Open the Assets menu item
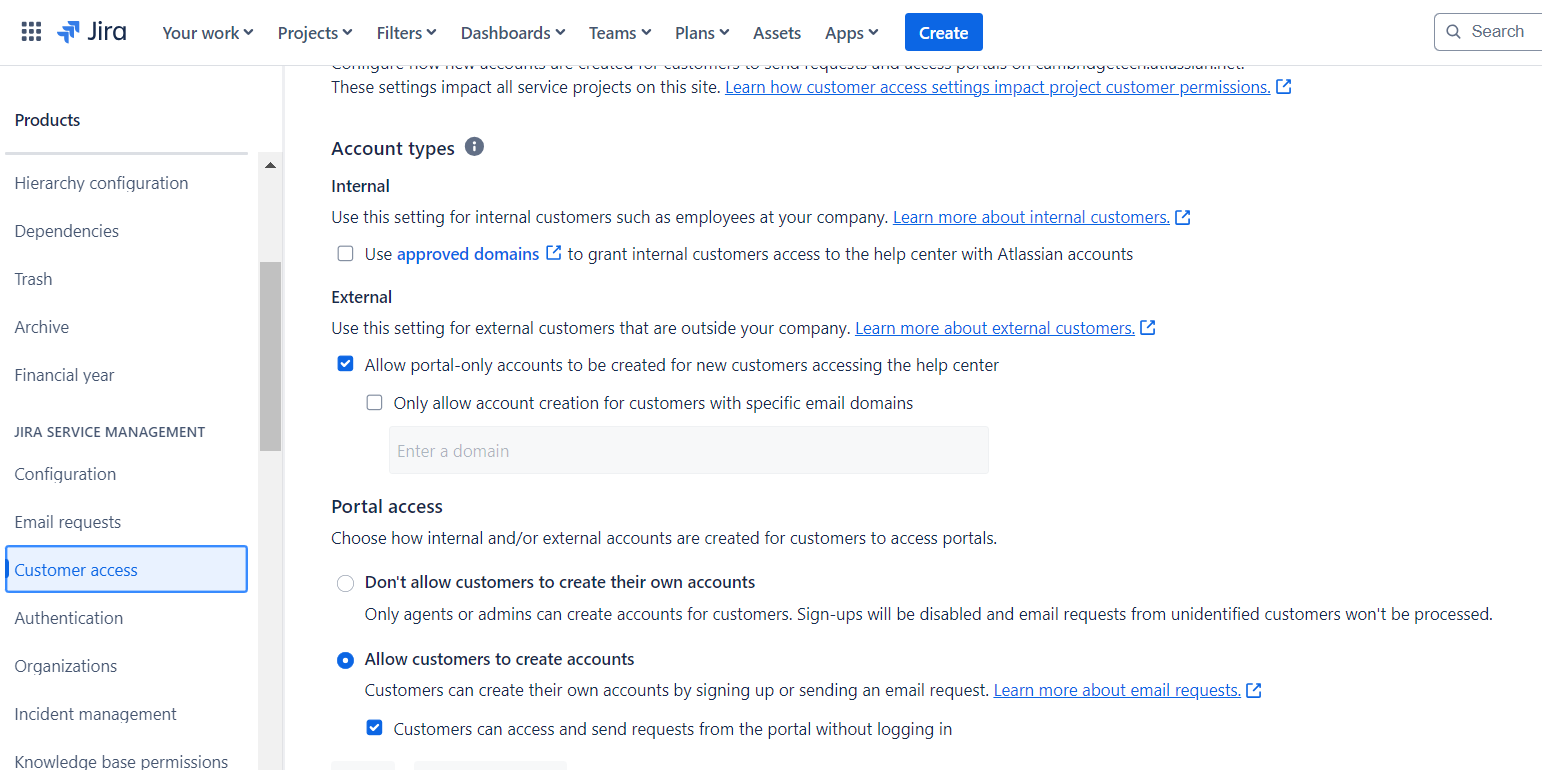1542x770 pixels. pos(777,32)
